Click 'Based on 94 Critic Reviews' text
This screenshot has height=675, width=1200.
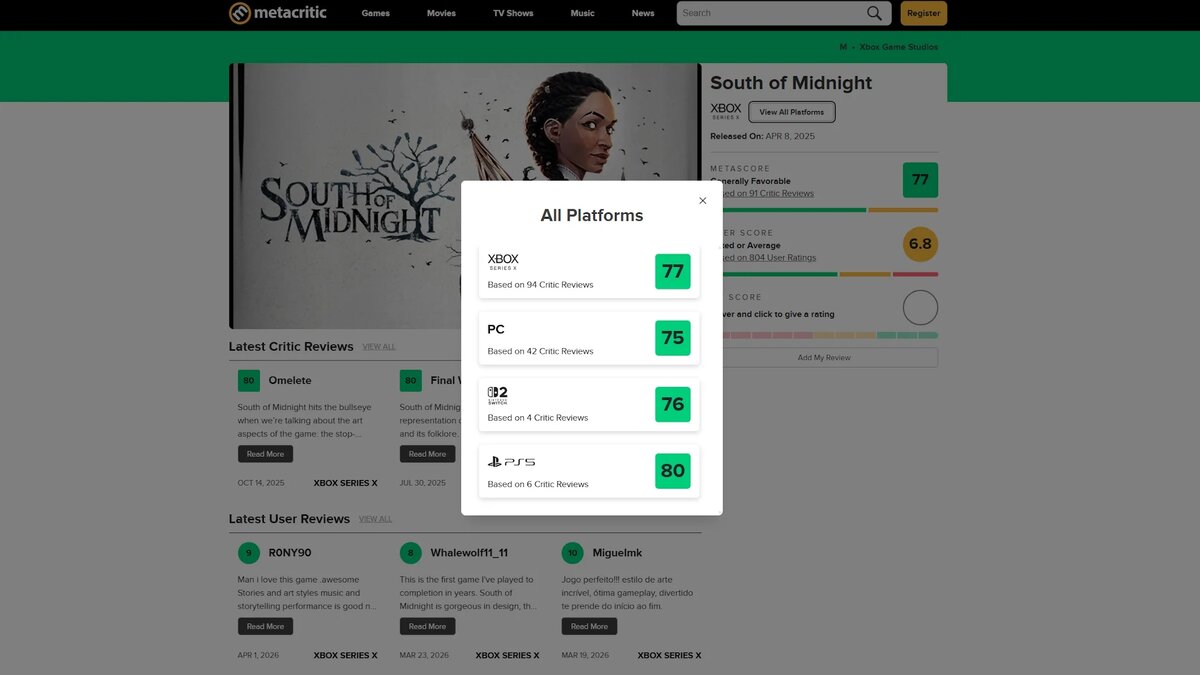tap(540, 285)
